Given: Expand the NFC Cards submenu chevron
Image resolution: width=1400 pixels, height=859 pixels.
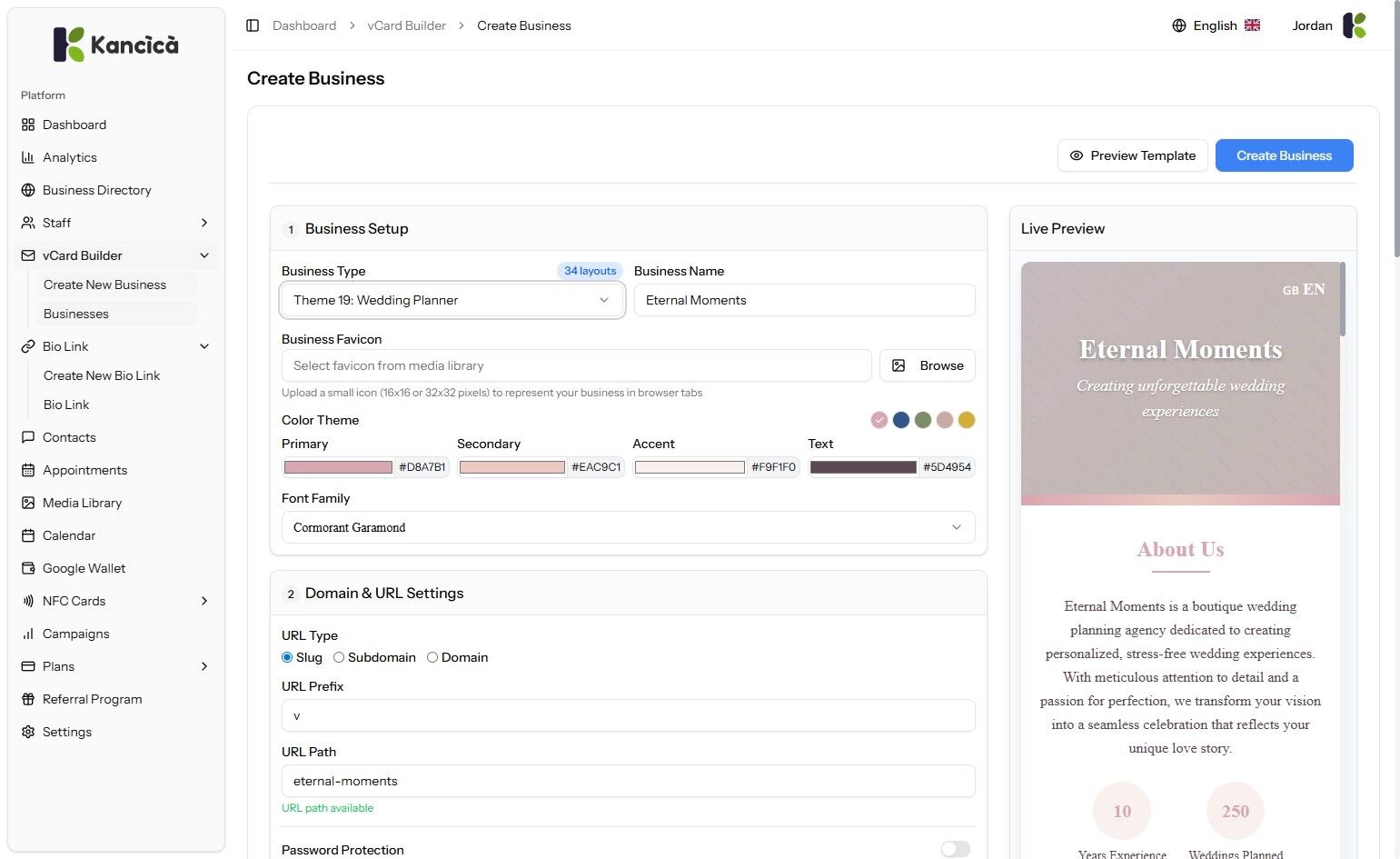Looking at the screenshot, I should (204, 601).
